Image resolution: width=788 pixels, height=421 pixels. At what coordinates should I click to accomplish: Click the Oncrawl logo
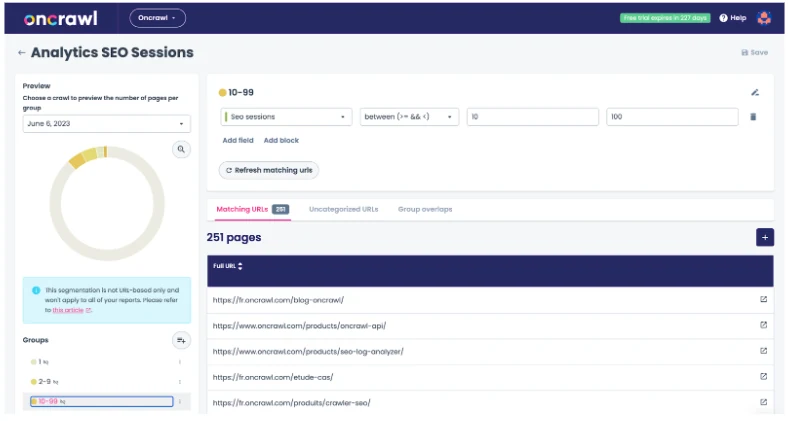60,19
